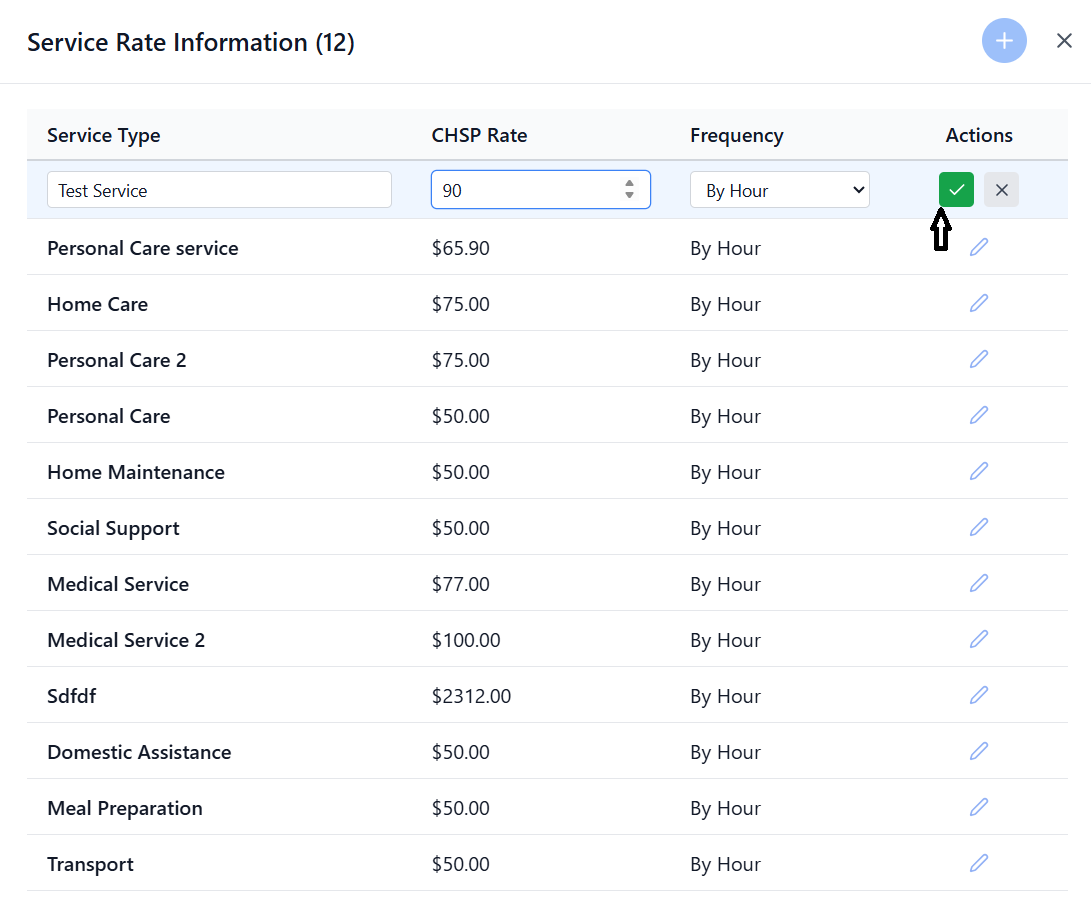The image size is (1091, 908).
Task: Click the blue plus add service button
Action: [1004, 41]
